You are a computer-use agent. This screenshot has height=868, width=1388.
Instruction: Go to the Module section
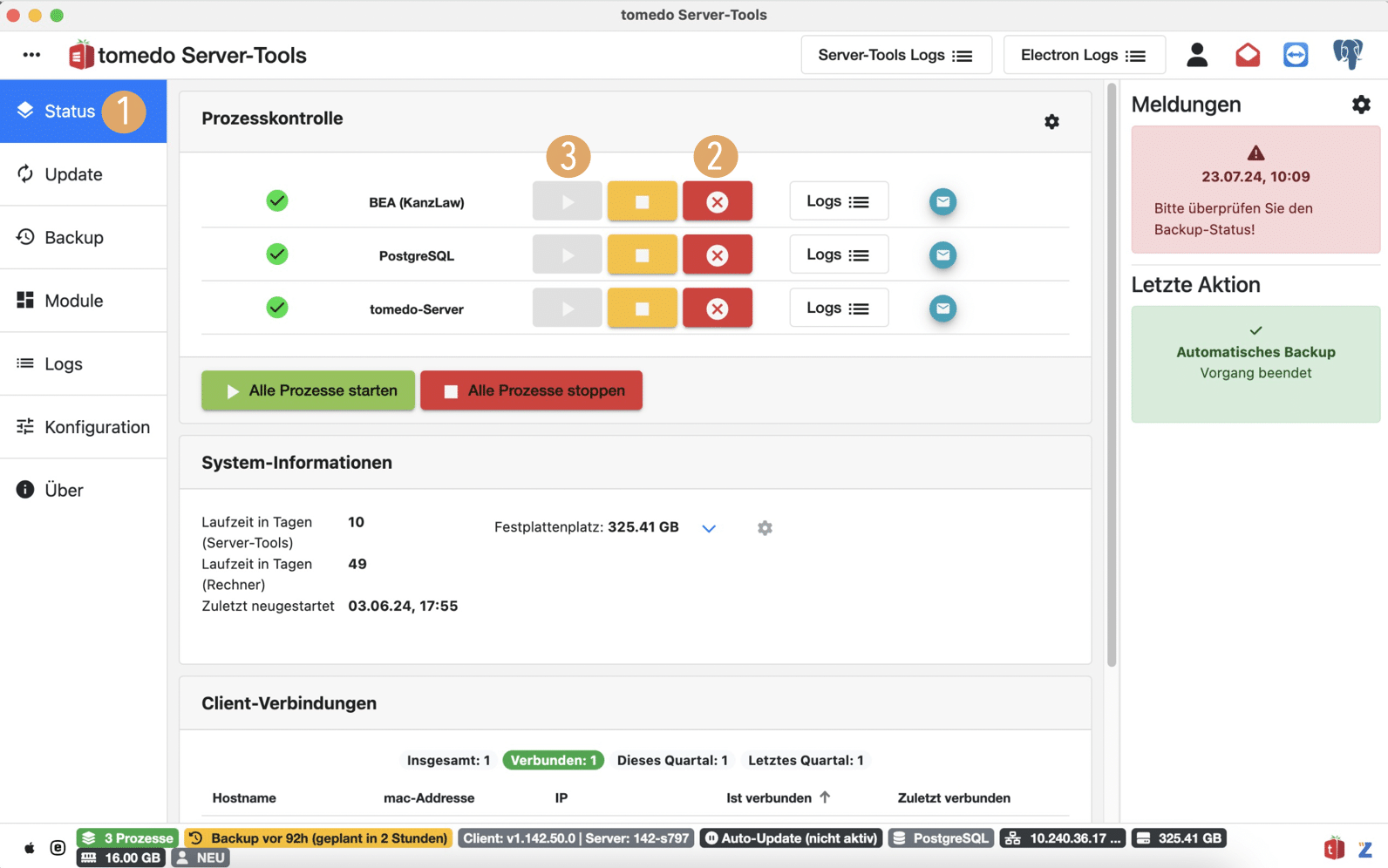(83, 301)
